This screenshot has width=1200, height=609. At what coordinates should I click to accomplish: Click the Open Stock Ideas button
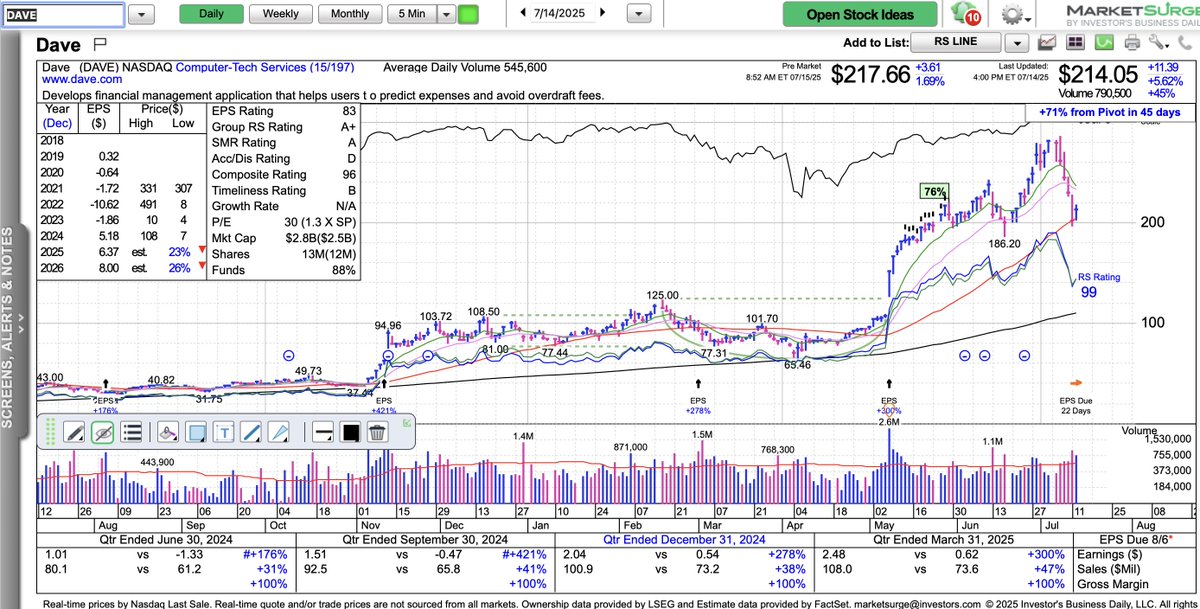tap(861, 14)
